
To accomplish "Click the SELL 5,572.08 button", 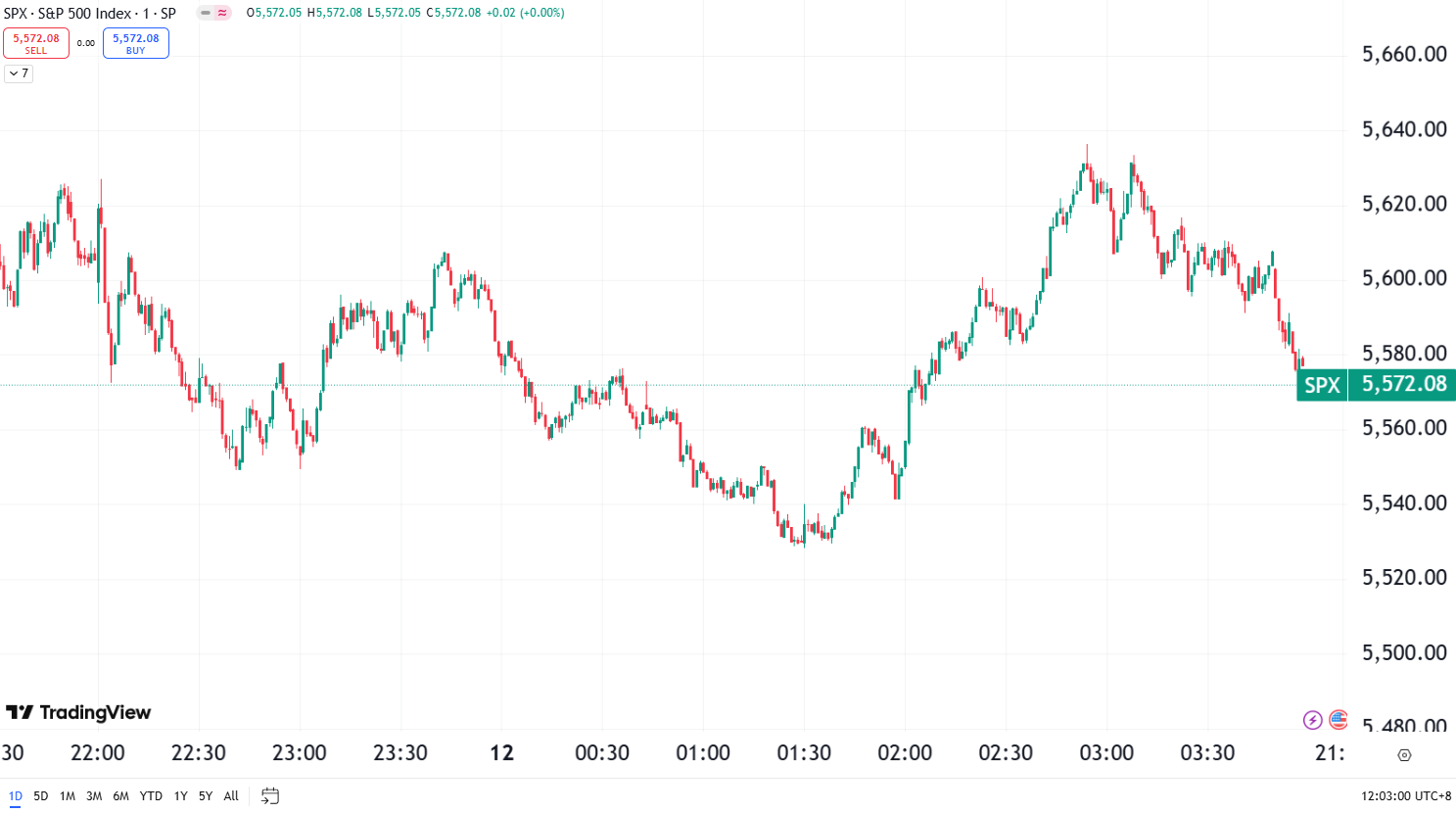I will [x=36, y=43].
